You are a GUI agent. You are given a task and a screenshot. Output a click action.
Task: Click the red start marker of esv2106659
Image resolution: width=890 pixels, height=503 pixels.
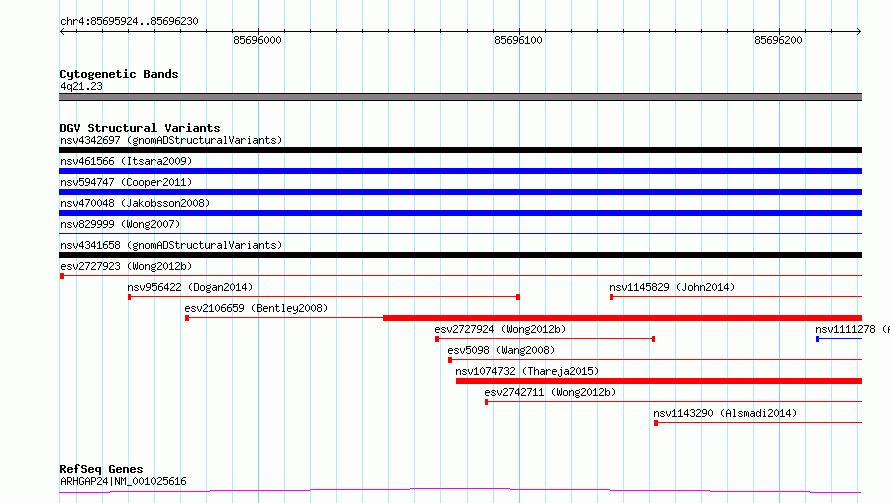point(187,318)
